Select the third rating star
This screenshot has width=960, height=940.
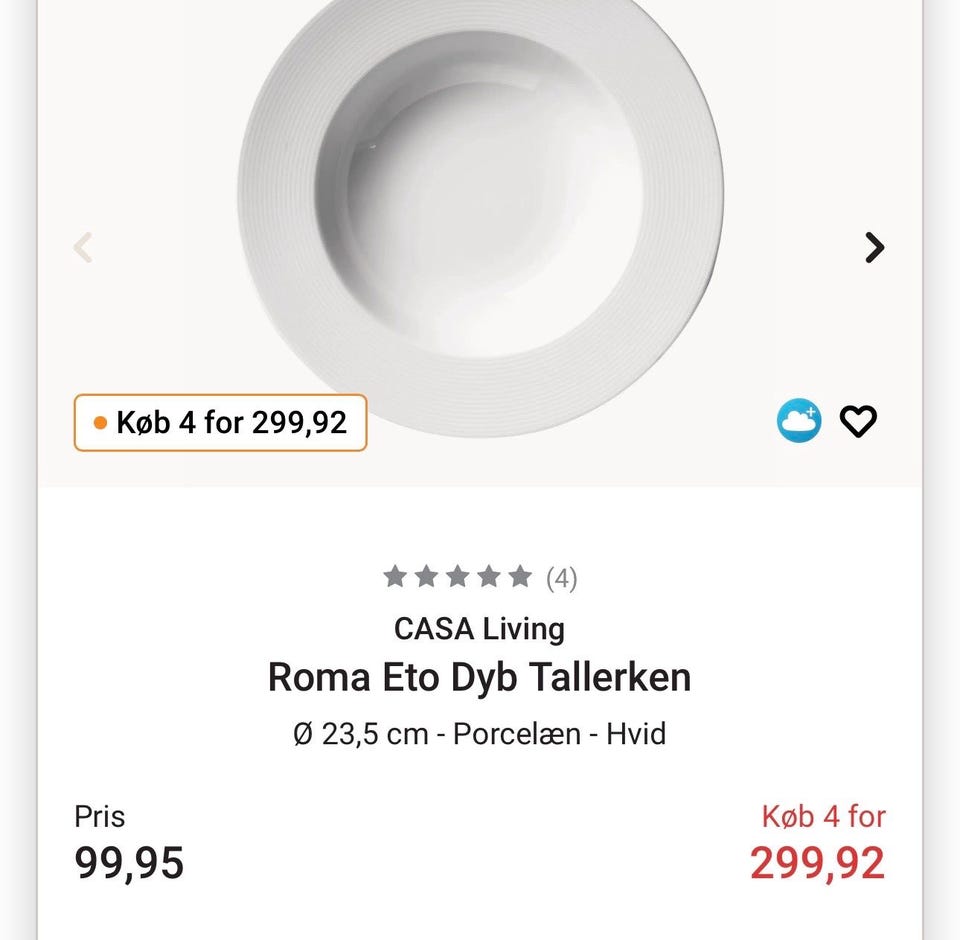457,576
